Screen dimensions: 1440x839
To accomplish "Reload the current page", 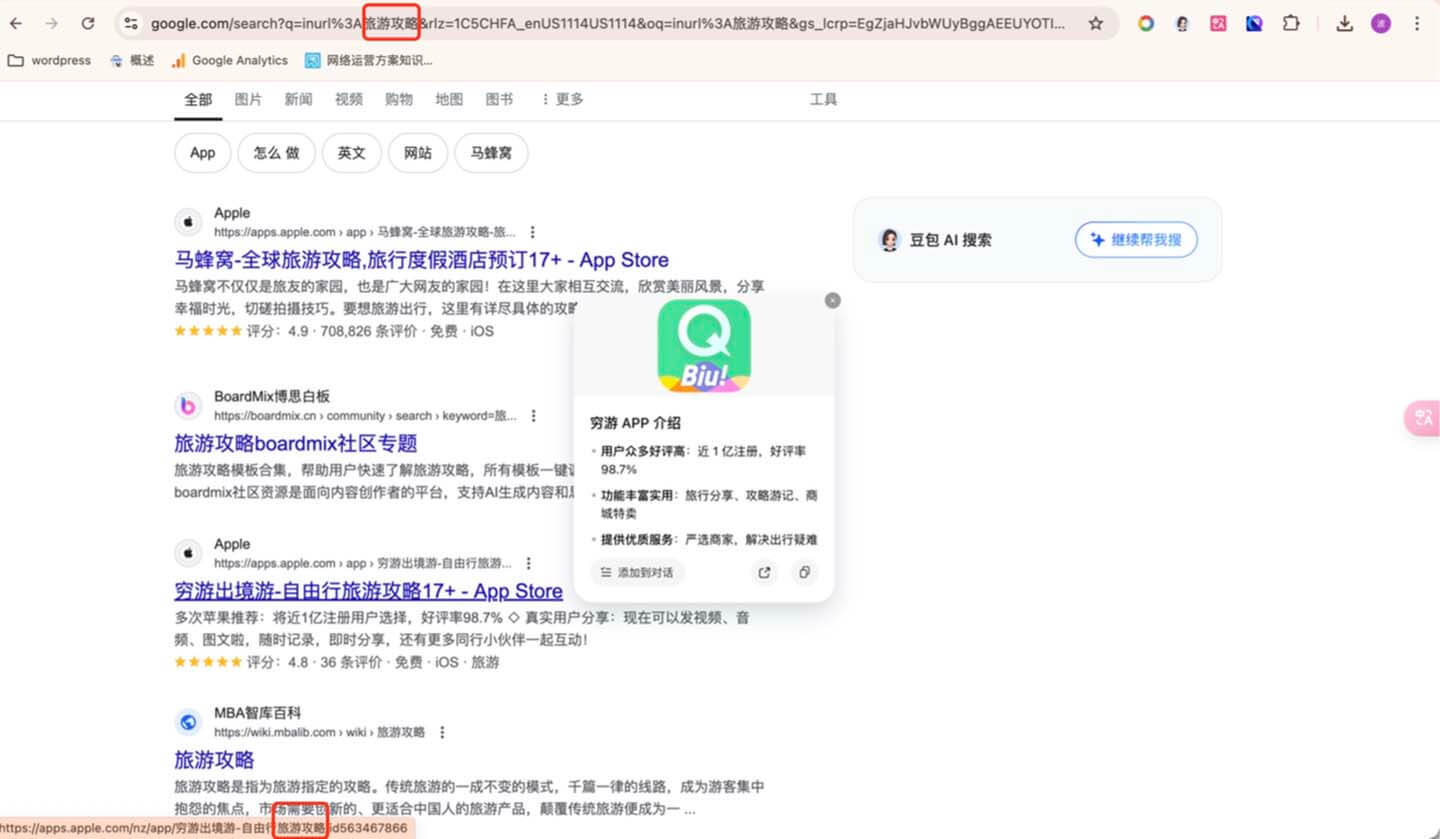I will (x=88, y=23).
